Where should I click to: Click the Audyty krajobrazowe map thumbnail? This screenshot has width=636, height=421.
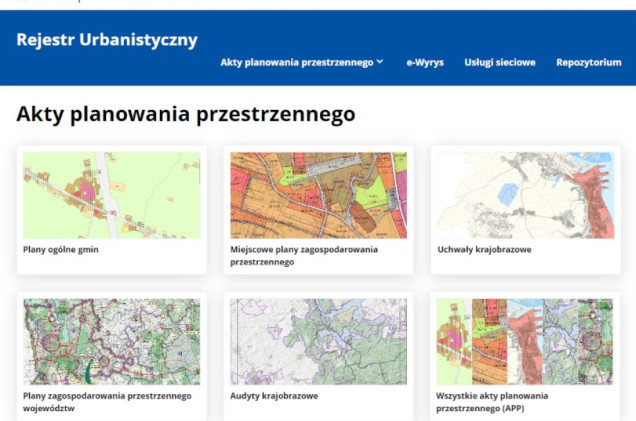point(318,342)
